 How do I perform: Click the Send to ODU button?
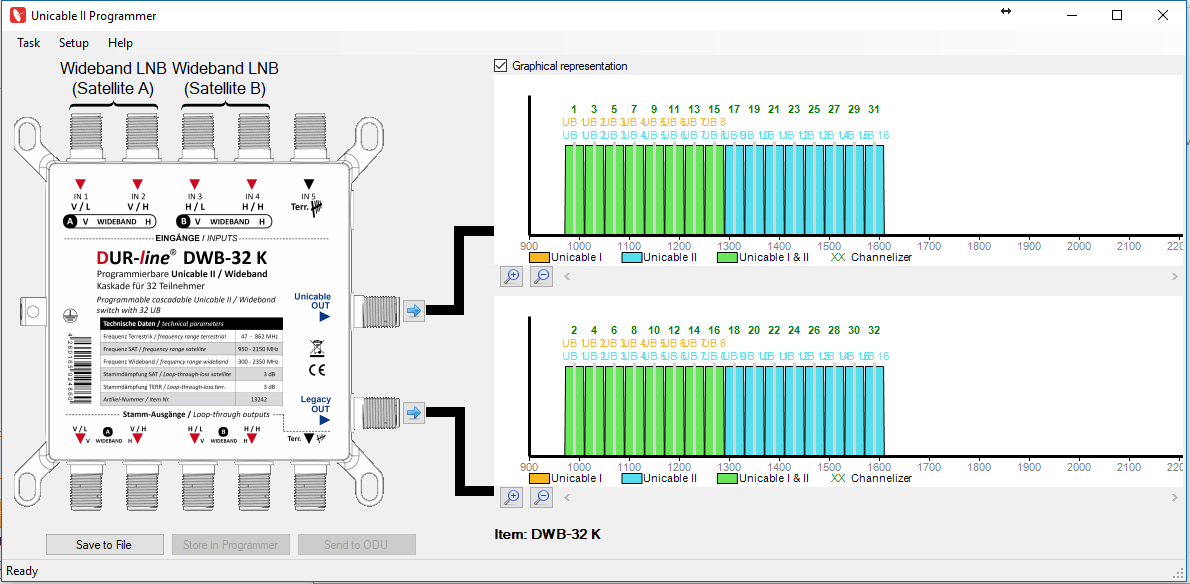(355, 545)
